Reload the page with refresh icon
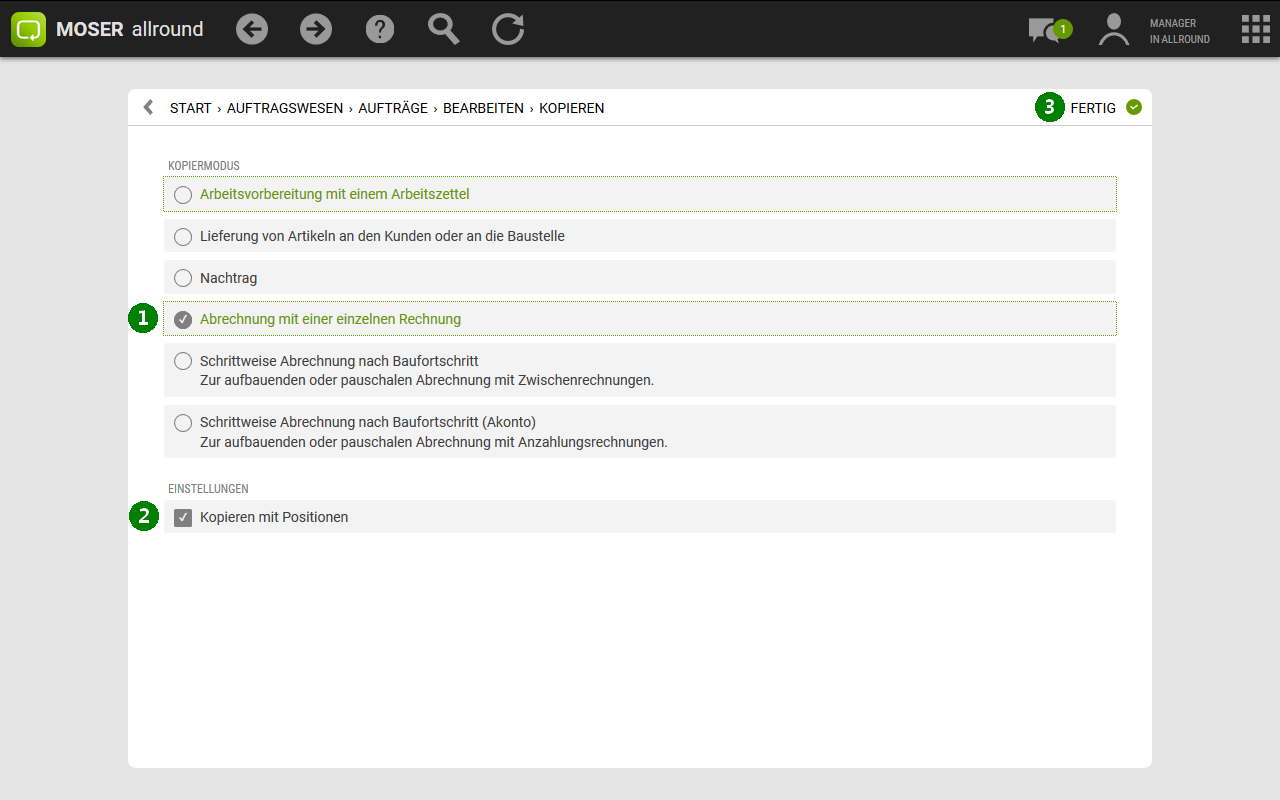This screenshot has width=1280, height=800. tap(508, 29)
